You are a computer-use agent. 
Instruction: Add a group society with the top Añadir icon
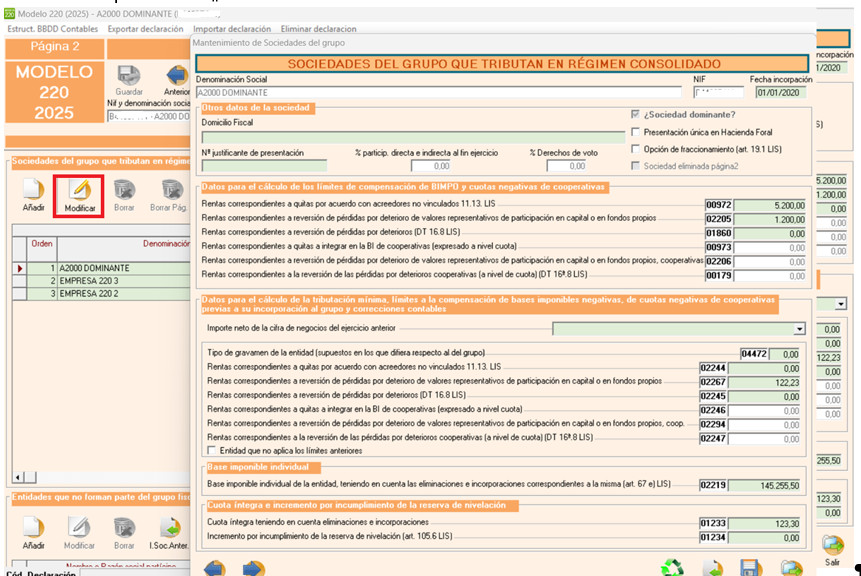pyautogui.click(x=33, y=189)
